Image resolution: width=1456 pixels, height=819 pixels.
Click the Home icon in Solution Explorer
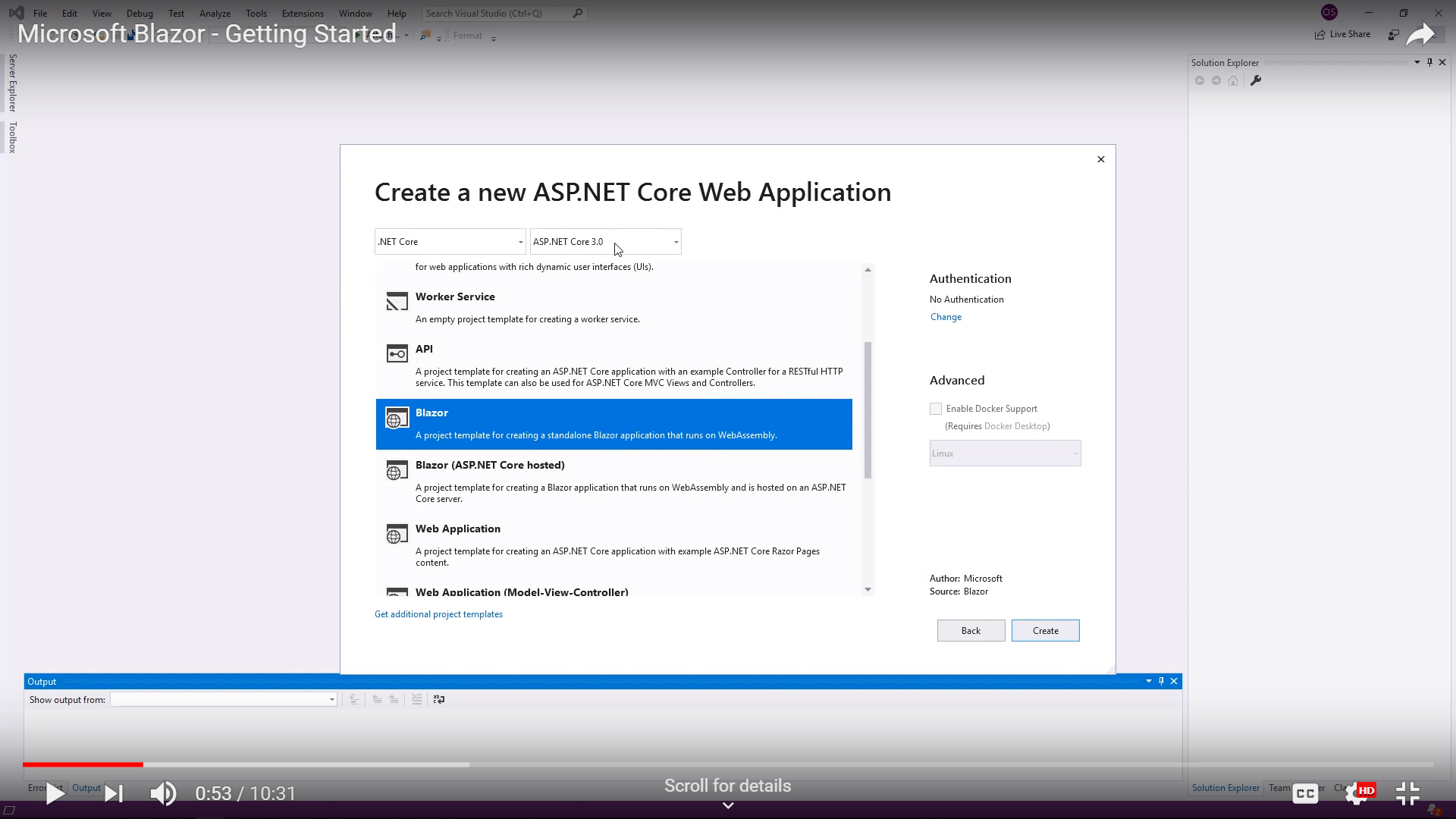click(x=1233, y=80)
